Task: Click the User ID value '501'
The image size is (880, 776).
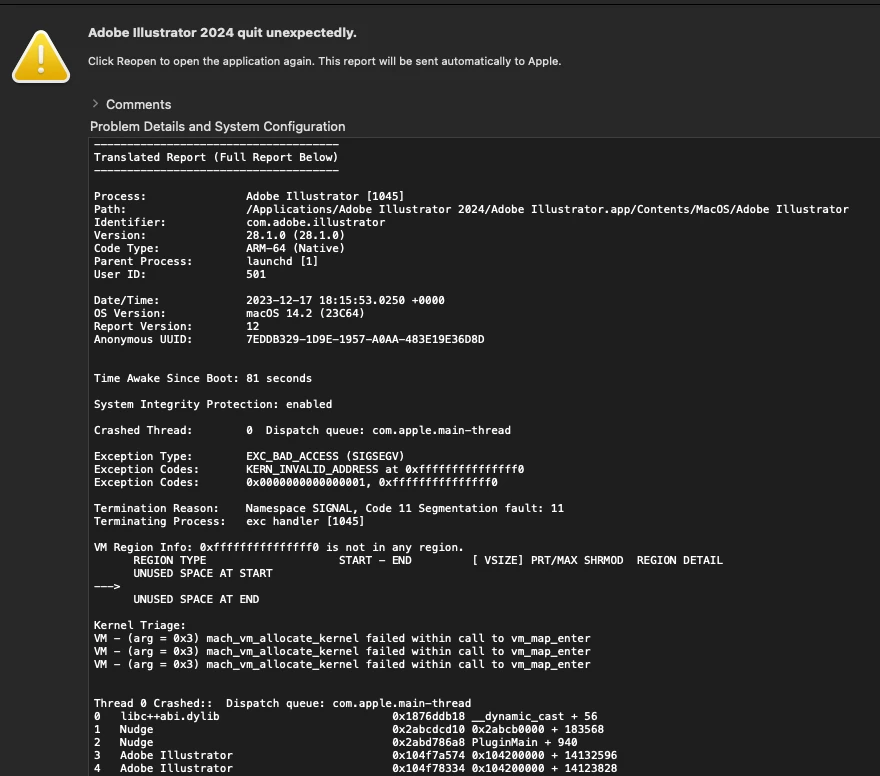Action: [256, 274]
